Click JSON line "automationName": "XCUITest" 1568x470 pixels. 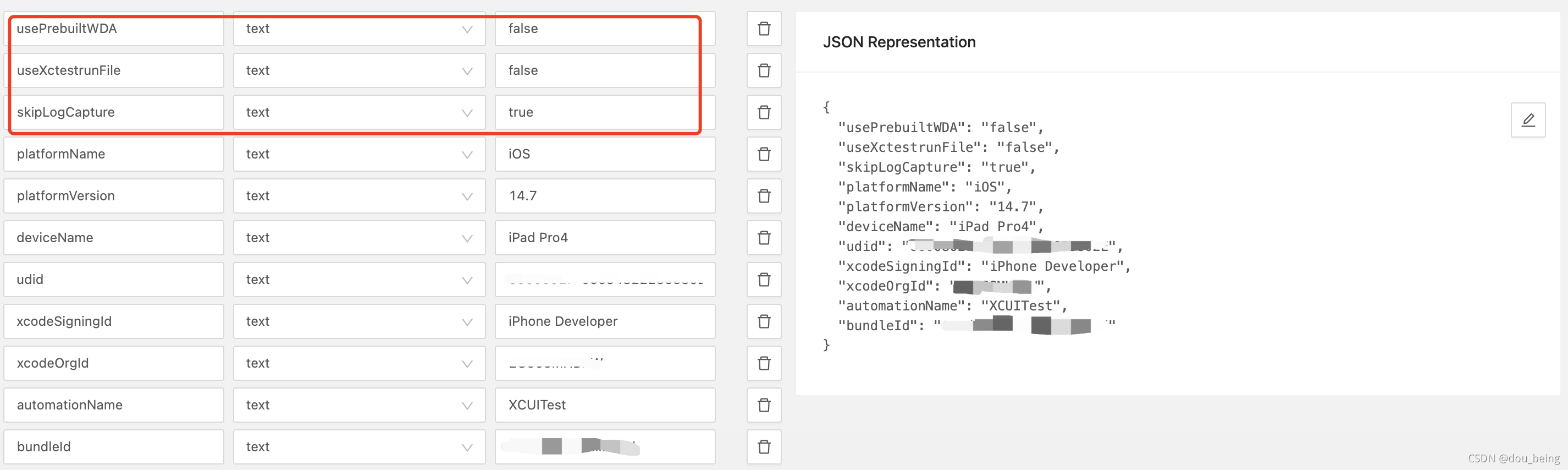pos(953,306)
